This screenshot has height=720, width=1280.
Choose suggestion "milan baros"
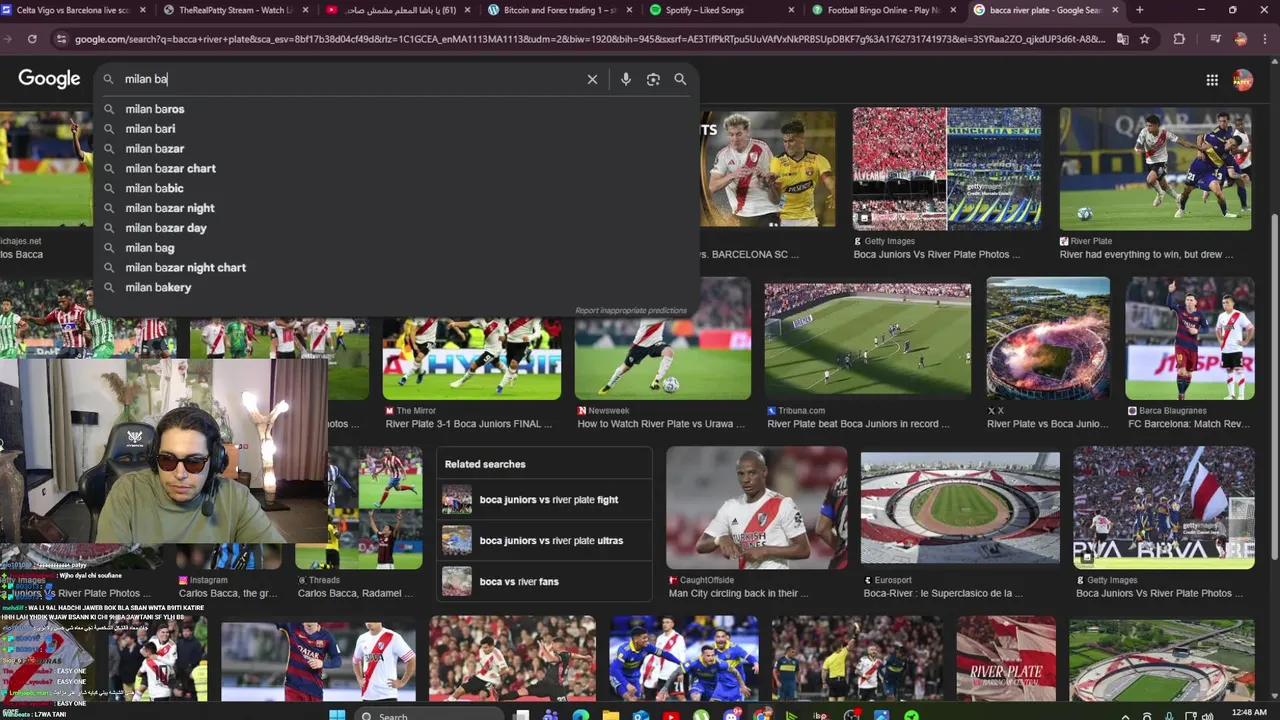coord(396,109)
